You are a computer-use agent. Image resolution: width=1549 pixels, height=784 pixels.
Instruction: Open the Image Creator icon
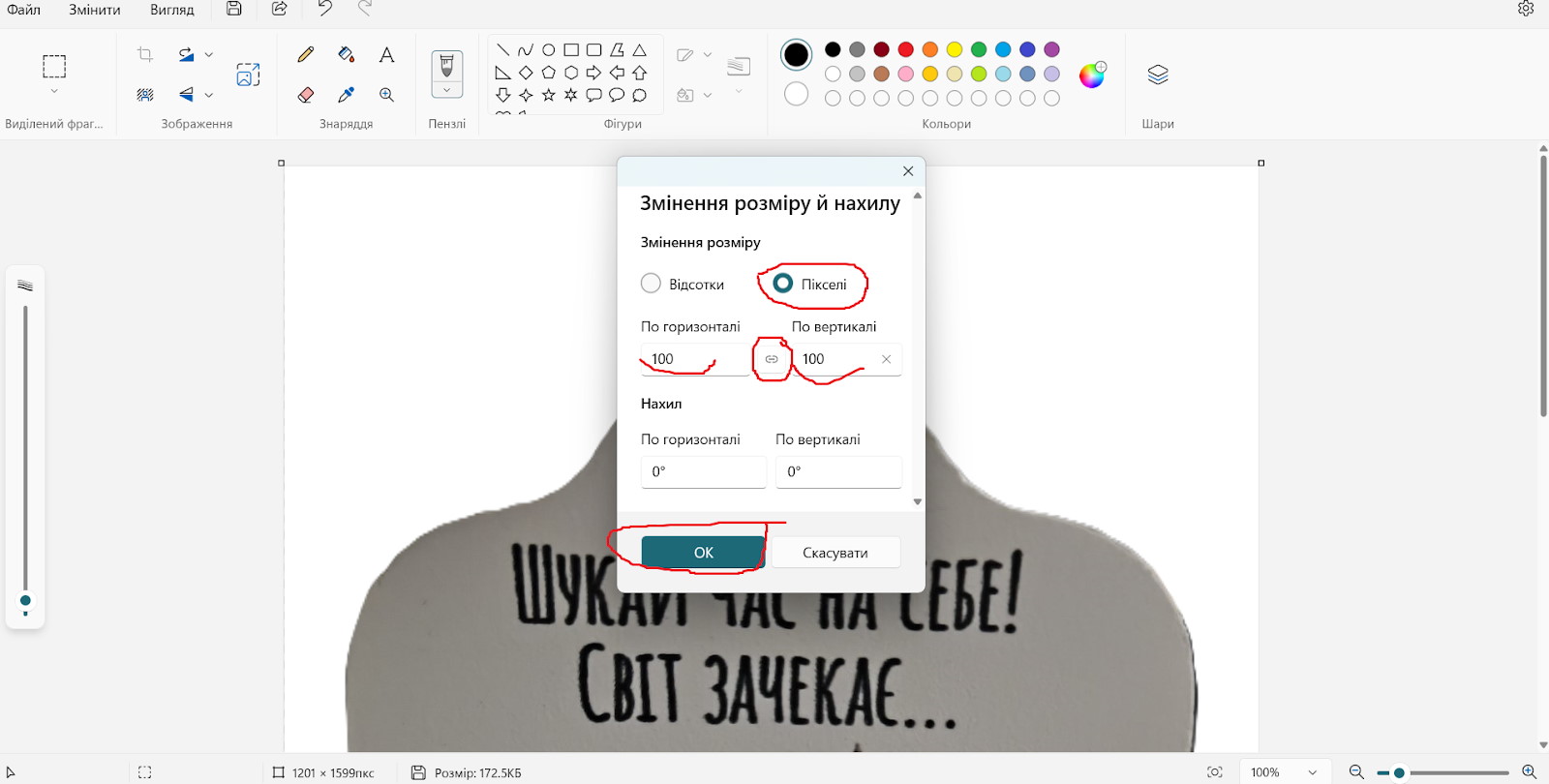[248, 75]
